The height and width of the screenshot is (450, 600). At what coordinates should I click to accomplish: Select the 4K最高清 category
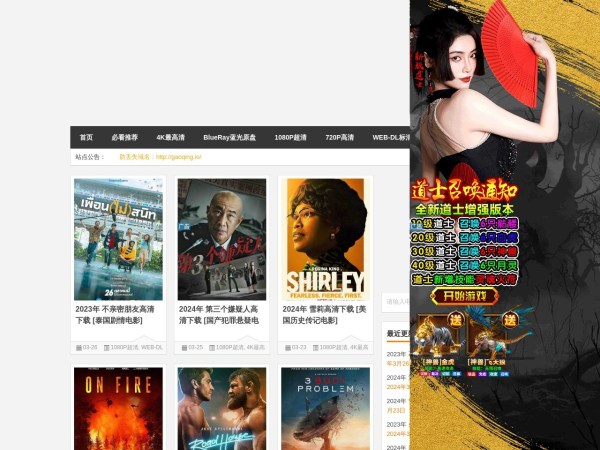[x=171, y=137]
